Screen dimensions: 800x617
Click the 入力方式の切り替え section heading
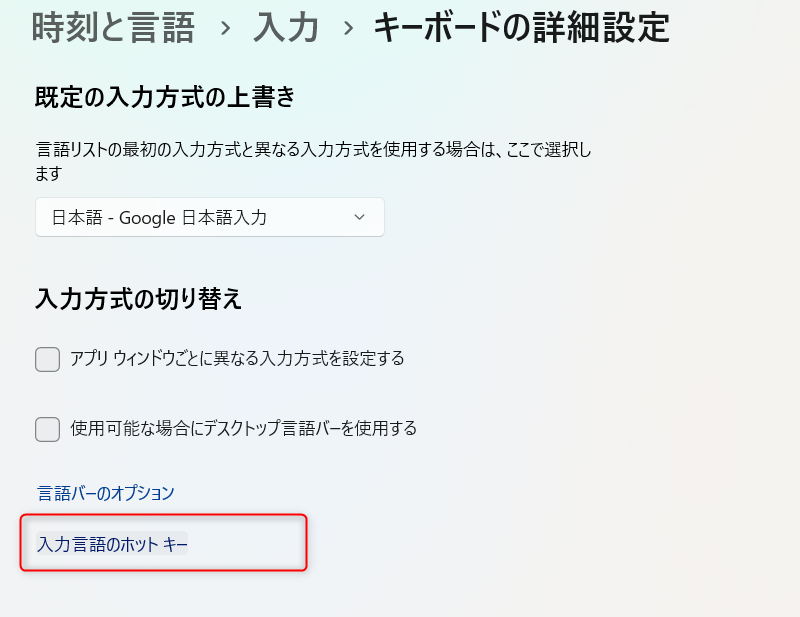(138, 299)
